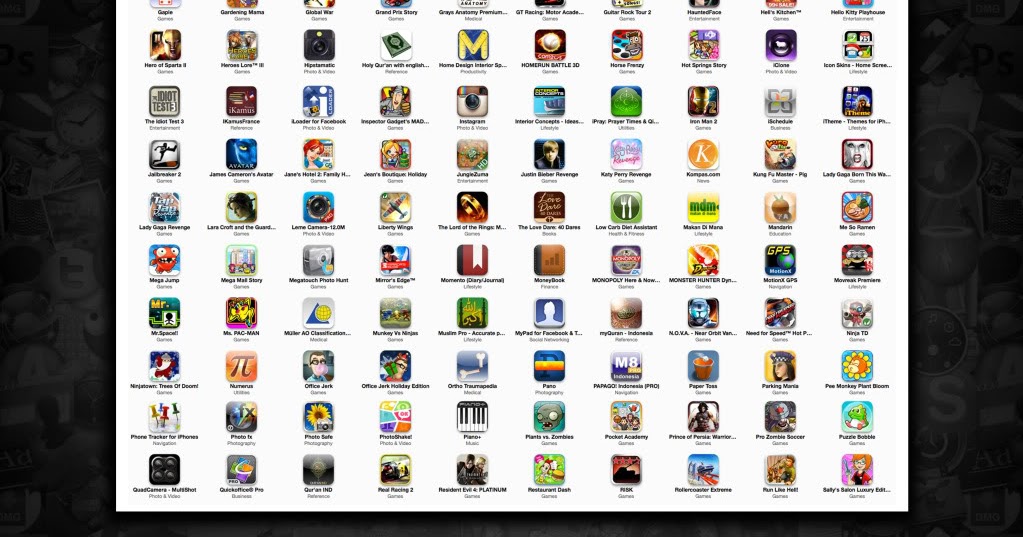Click the Mirror's Edge icon
The height and width of the screenshot is (537, 1023).
[x=395, y=260]
